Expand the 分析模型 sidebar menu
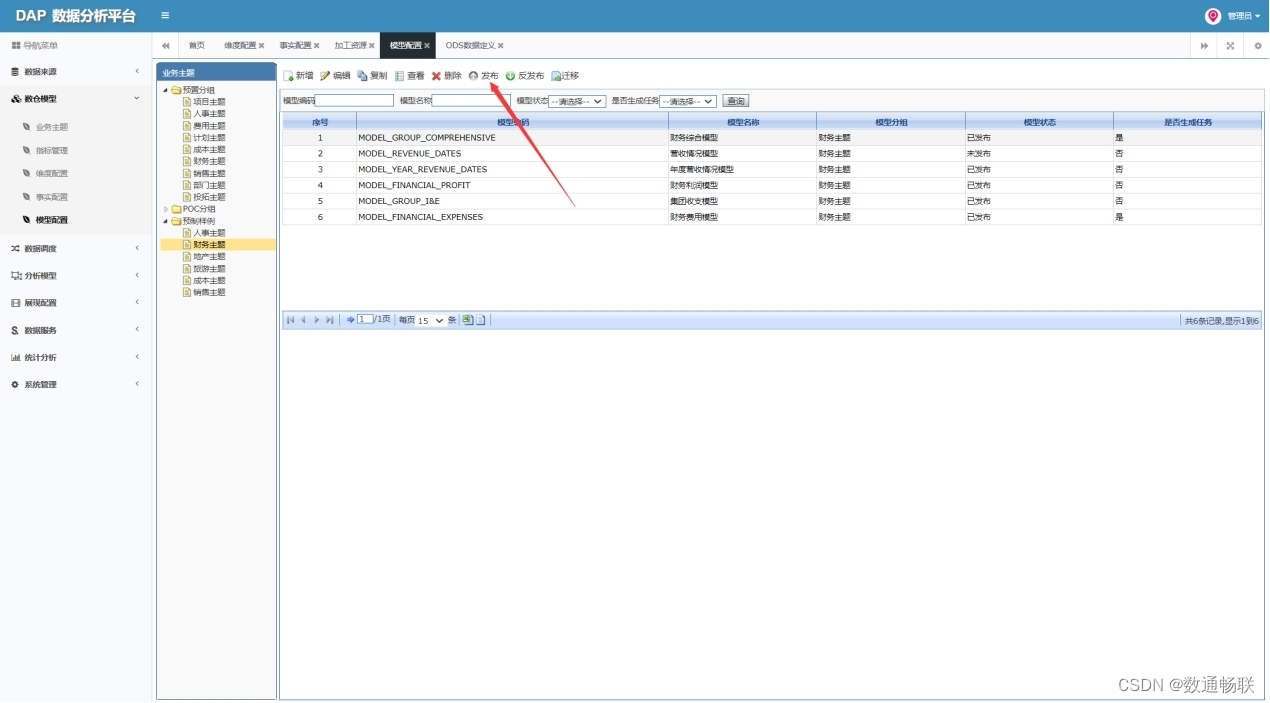The height and width of the screenshot is (703, 1270). pos(76,275)
